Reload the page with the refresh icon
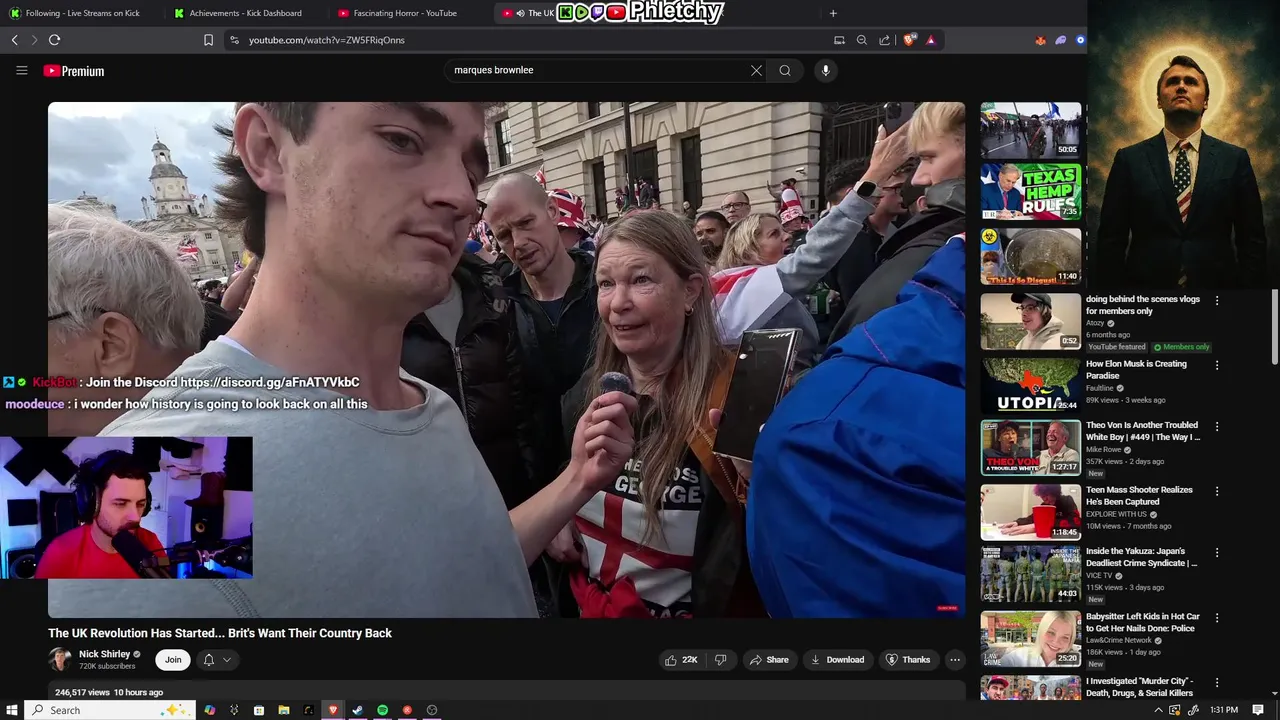 pyautogui.click(x=54, y=40)
